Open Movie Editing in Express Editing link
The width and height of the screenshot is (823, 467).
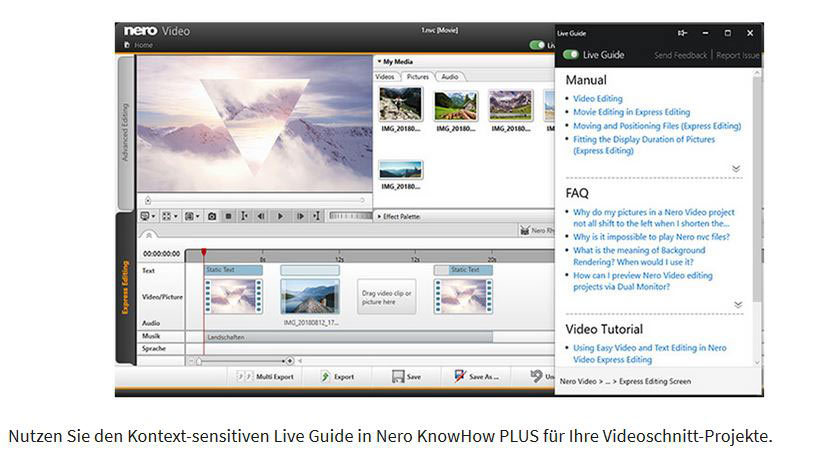click(631, 112)
